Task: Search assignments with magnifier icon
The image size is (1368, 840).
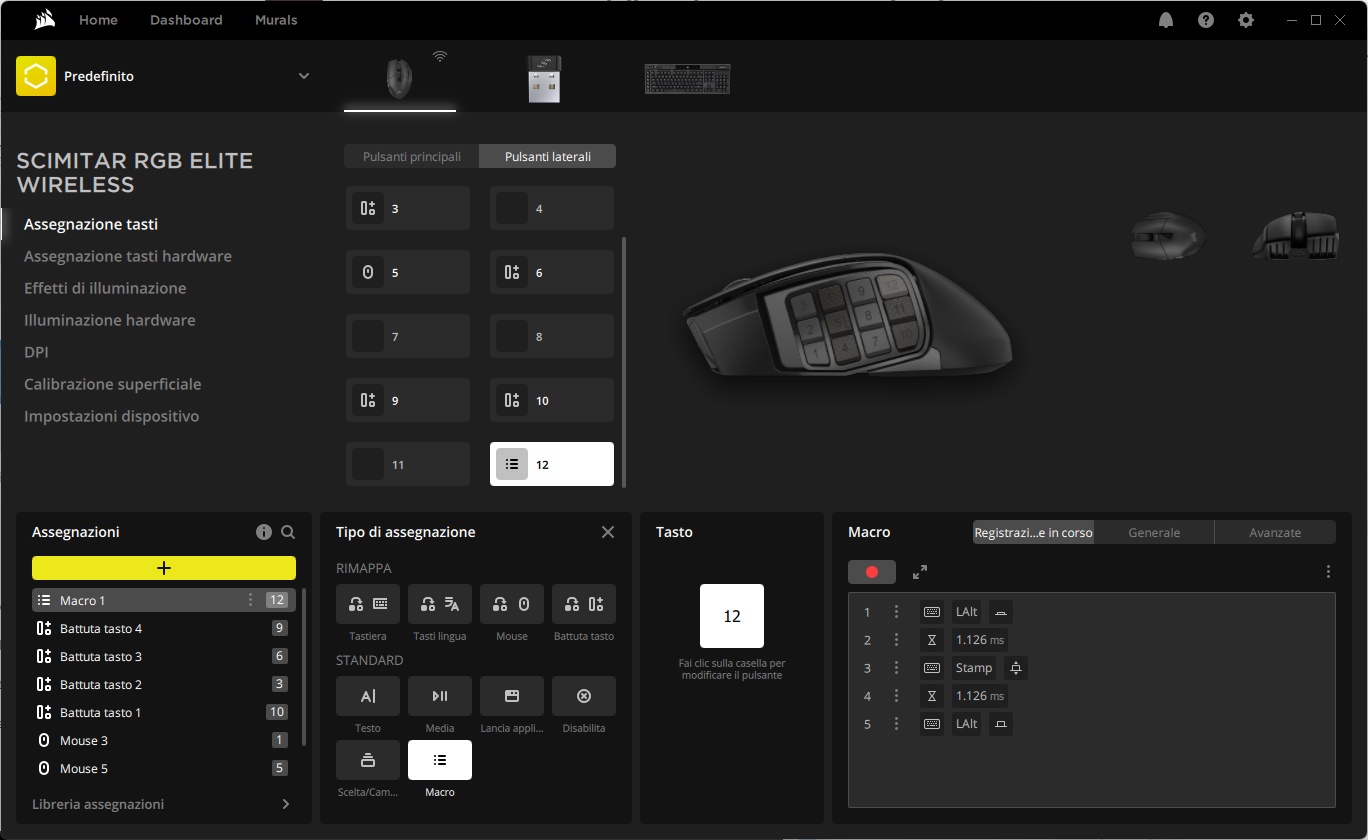Action: 288,532
